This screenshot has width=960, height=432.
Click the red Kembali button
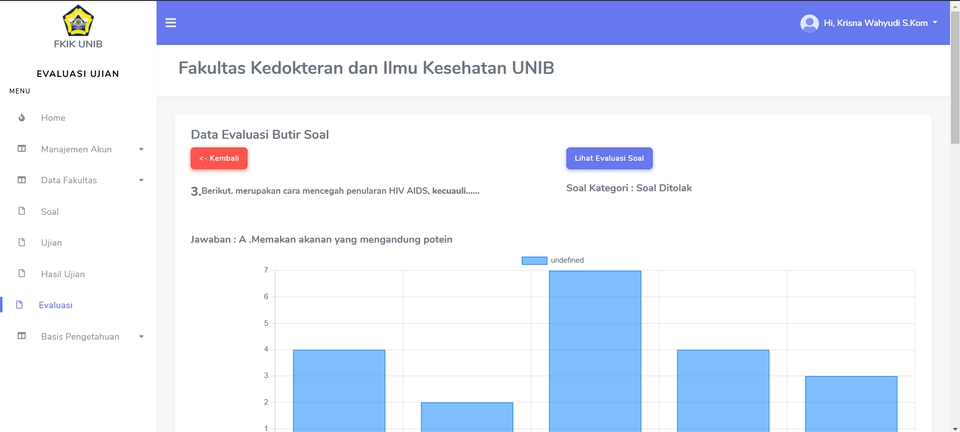[x=219, y=158]
